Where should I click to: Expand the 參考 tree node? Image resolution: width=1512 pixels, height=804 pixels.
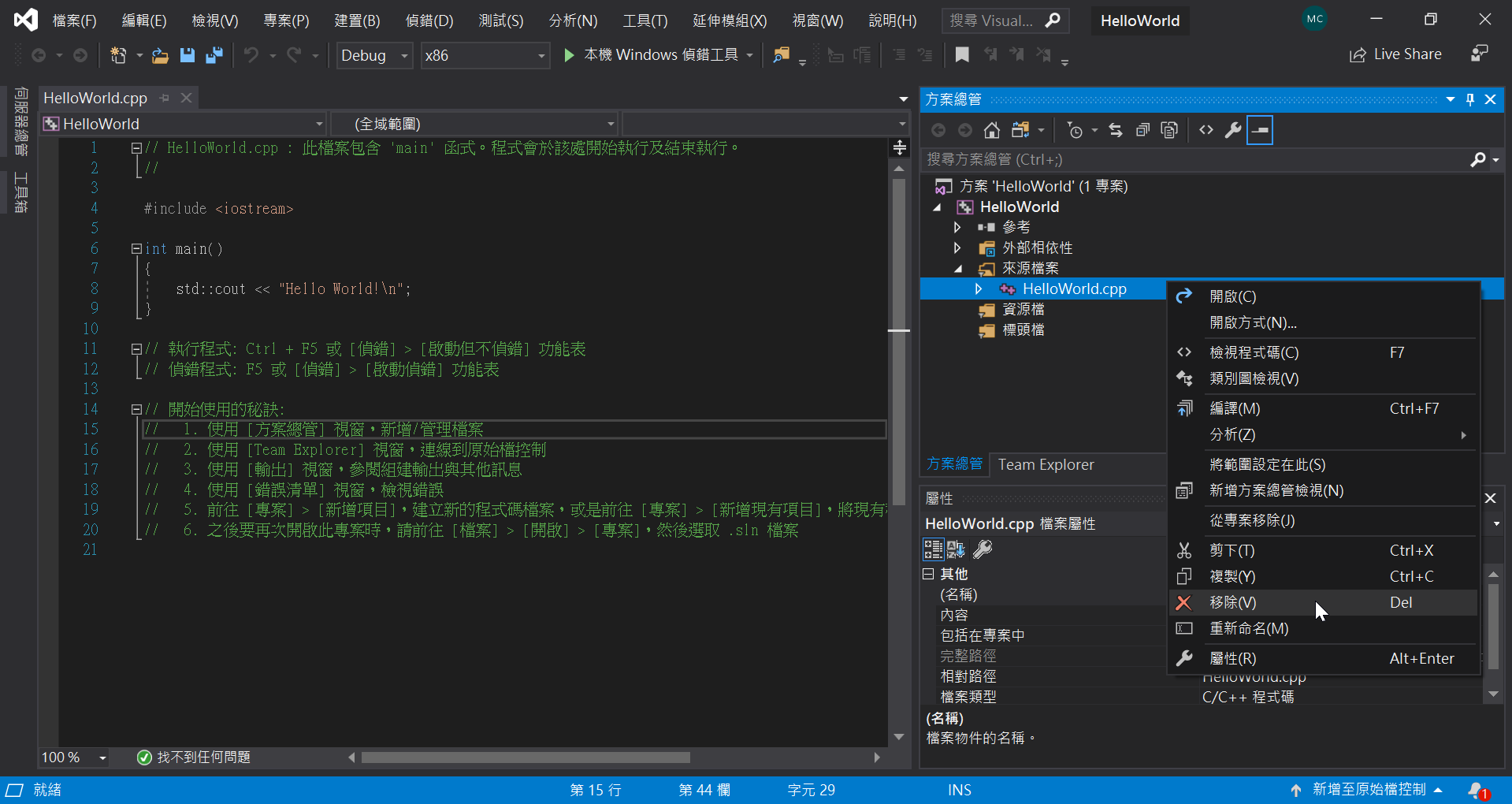[x=957, y=227]
